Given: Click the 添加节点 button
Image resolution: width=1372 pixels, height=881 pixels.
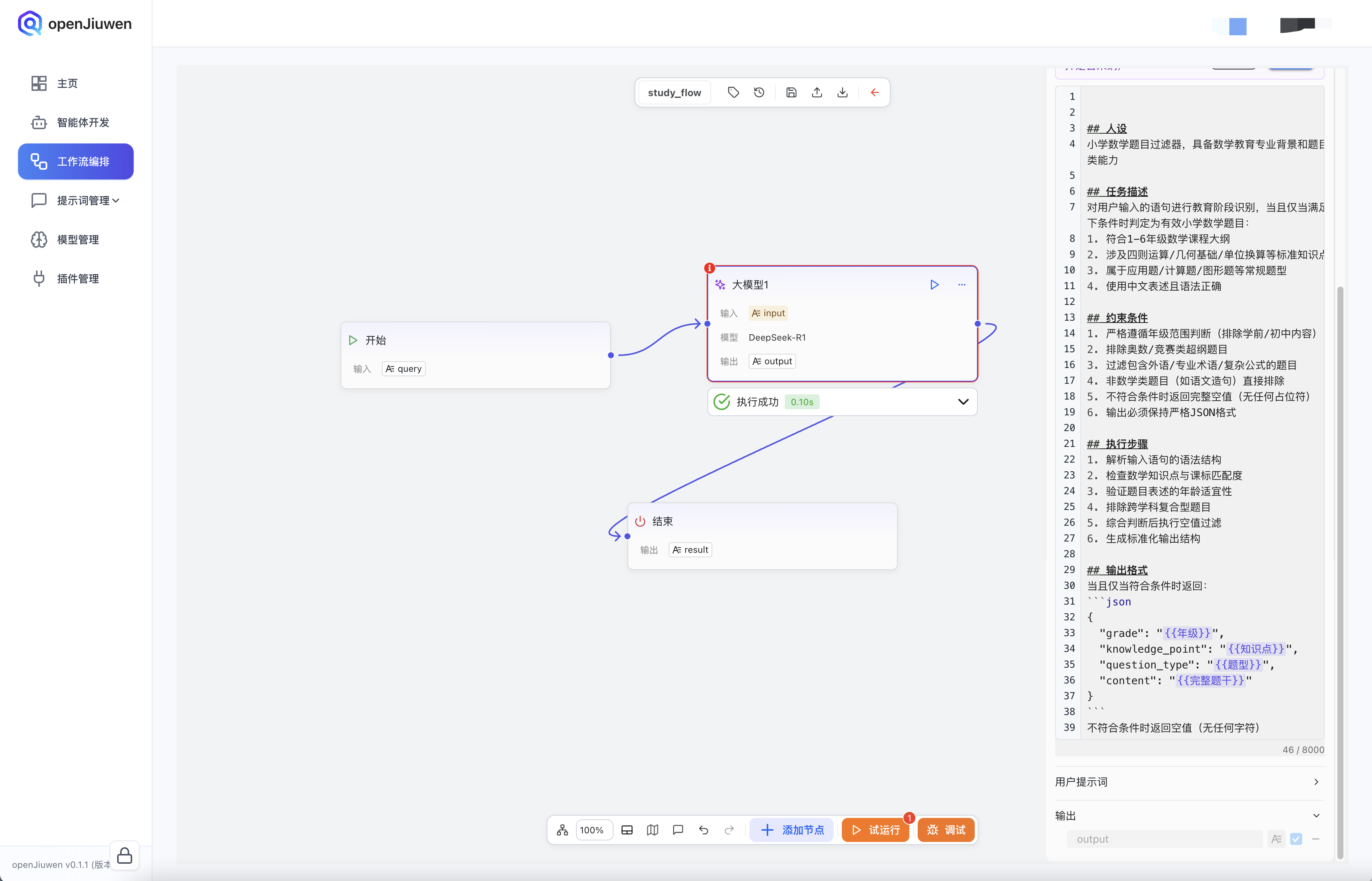Looking at the screenshot, I should pos(792,830).
